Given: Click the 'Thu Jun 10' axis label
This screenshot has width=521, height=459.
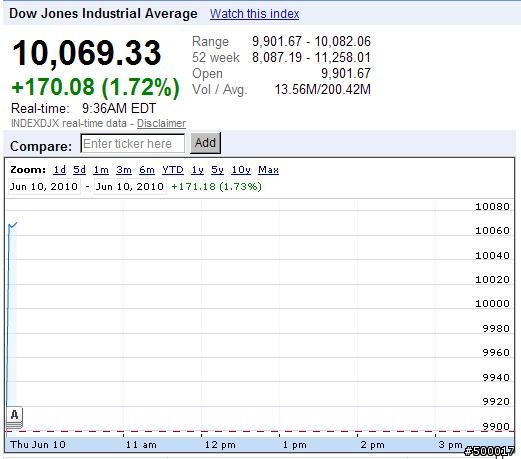Looking at the screenshot, I should pos(38,445).
